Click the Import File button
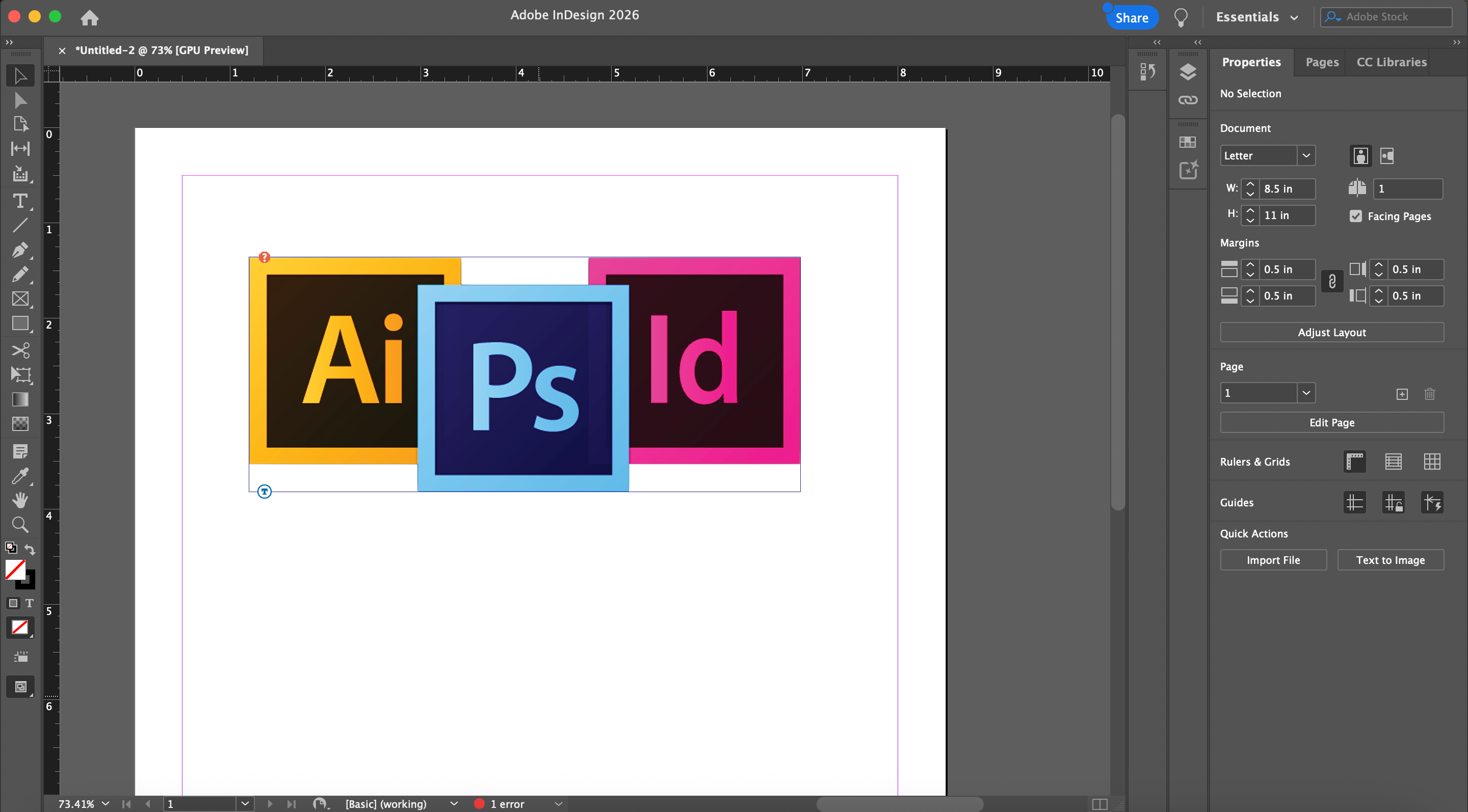The width and height of the screenshot is (1468, 812). (x=1273, y=560)
